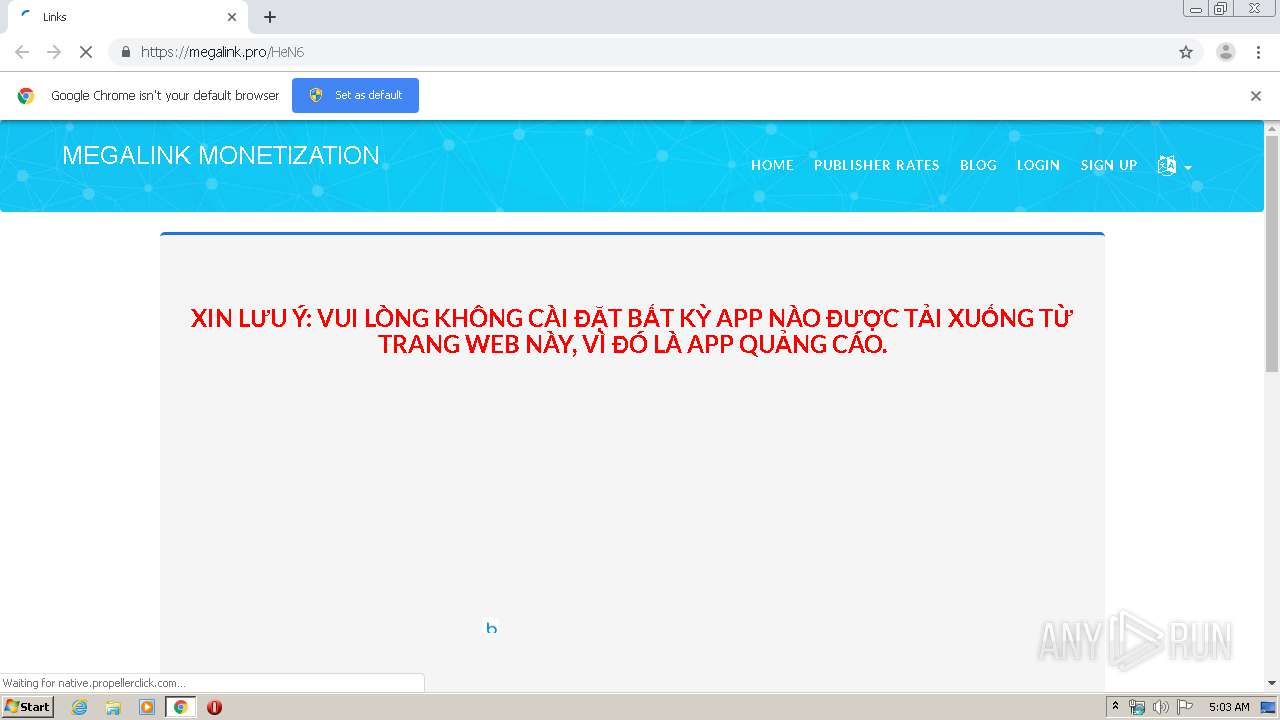Set Chrome as default browser
The height and width of the screenshot is (720, 1280).
coord(355,95)
